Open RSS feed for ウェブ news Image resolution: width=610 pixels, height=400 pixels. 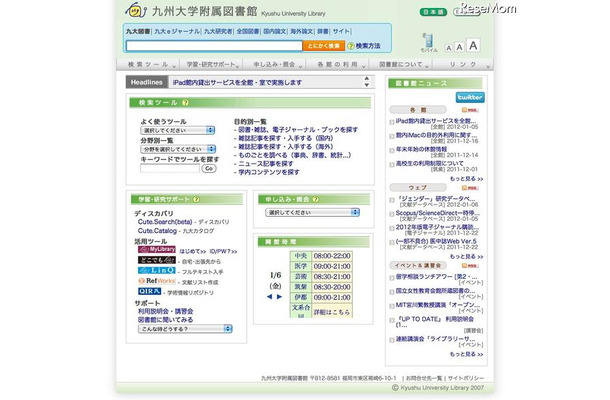(470, 188)
